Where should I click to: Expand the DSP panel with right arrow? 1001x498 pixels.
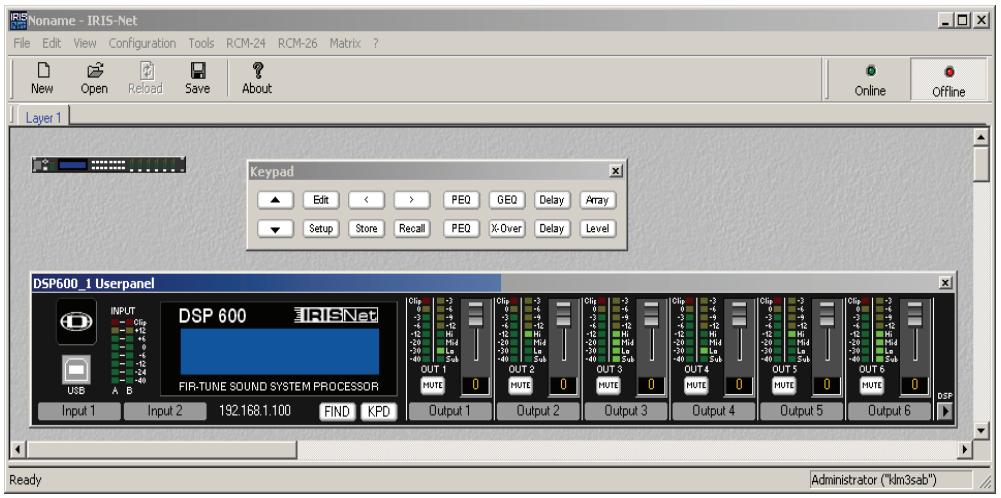coord(945,412)
